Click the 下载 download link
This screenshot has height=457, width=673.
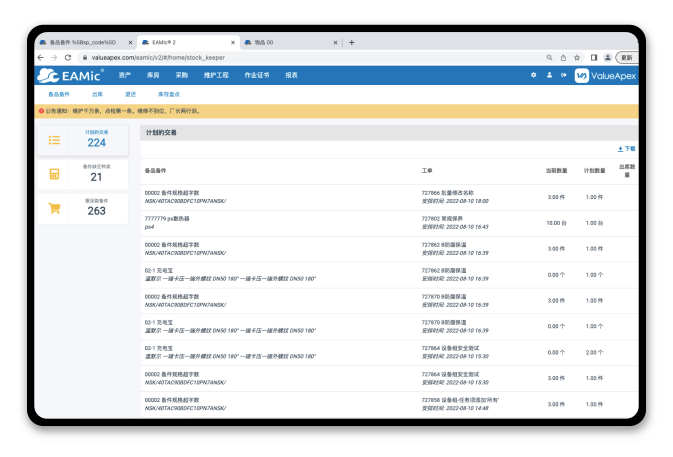(x=626, y=148)
